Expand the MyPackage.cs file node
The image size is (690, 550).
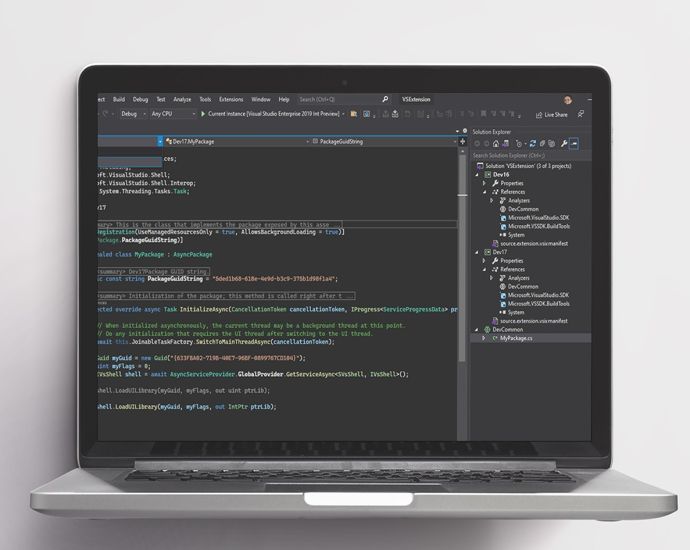pos(484,338)
